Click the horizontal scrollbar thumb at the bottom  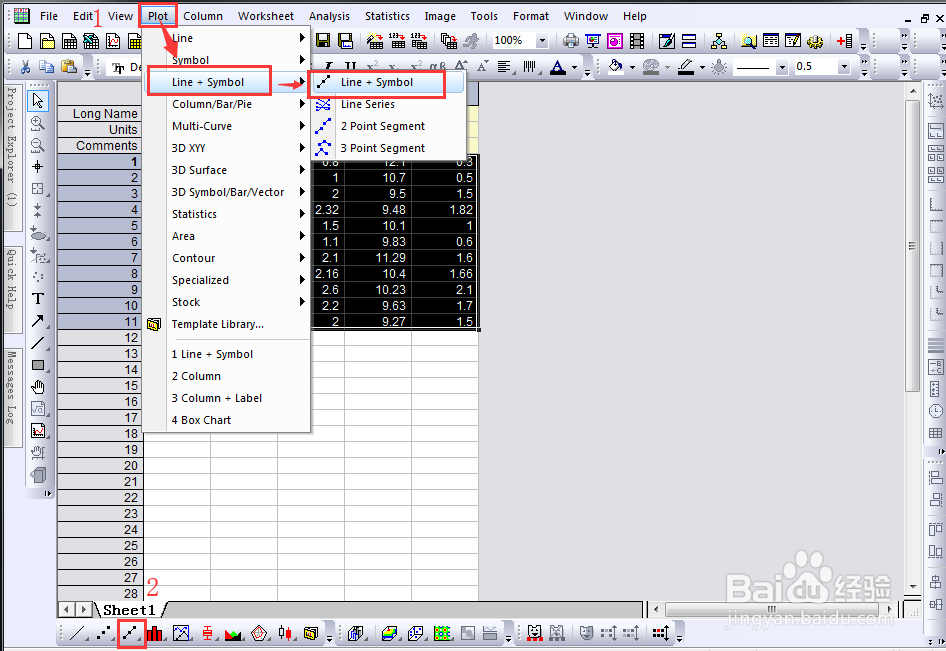click(771, 609)
